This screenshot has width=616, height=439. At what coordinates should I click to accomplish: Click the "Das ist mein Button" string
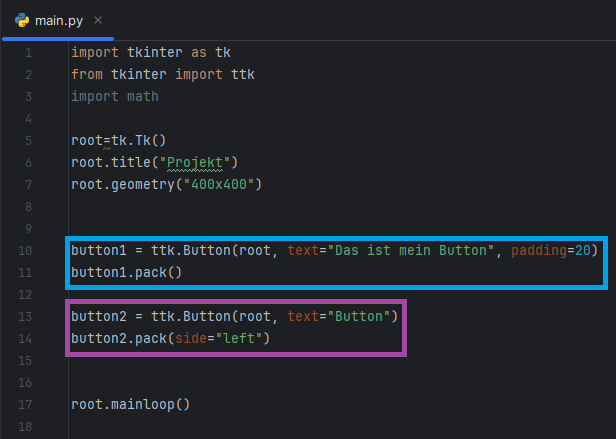point(410,250)
